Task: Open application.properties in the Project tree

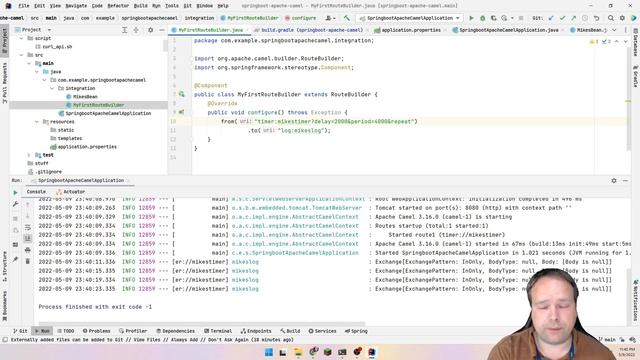Action: tap(83, 147)
